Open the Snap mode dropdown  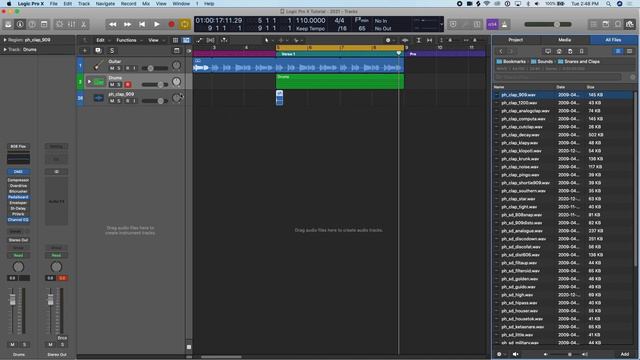(x=389, y=40)
